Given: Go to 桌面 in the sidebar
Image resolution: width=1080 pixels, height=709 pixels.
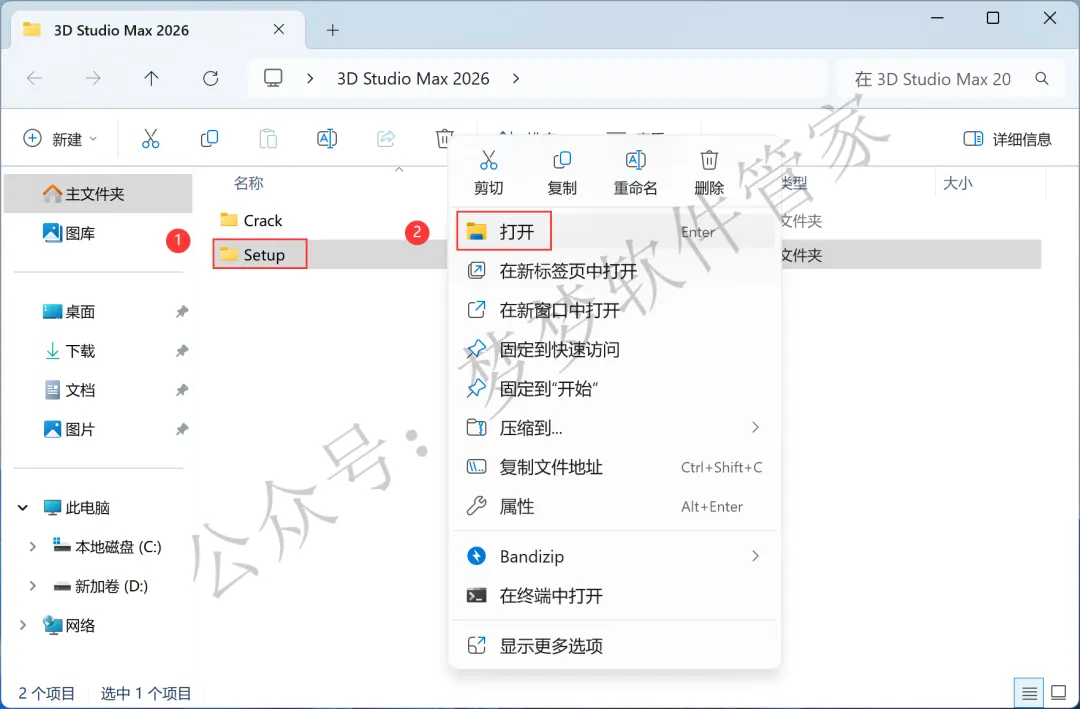Looking at the screenshot, I should tap(69, 311).
